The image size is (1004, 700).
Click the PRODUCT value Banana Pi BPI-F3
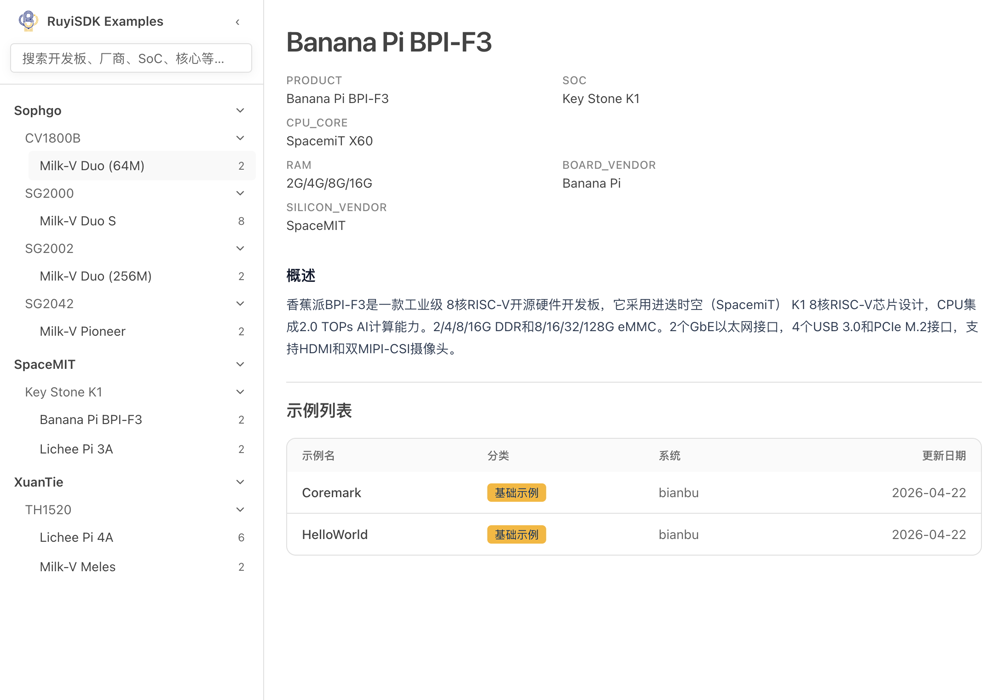point(337,99)
